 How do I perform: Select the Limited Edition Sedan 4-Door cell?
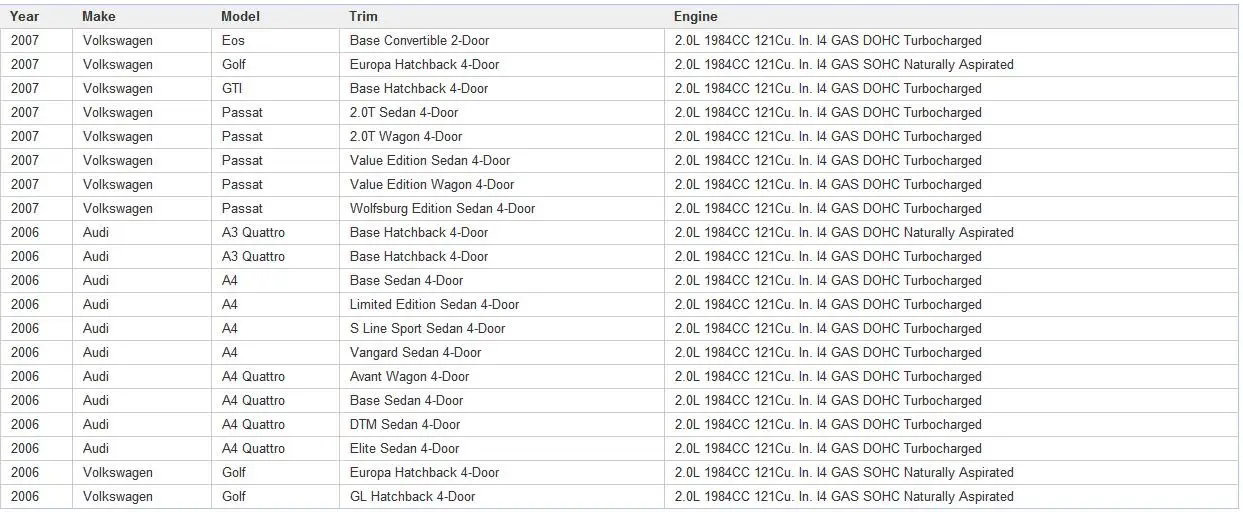coord(434,305)
